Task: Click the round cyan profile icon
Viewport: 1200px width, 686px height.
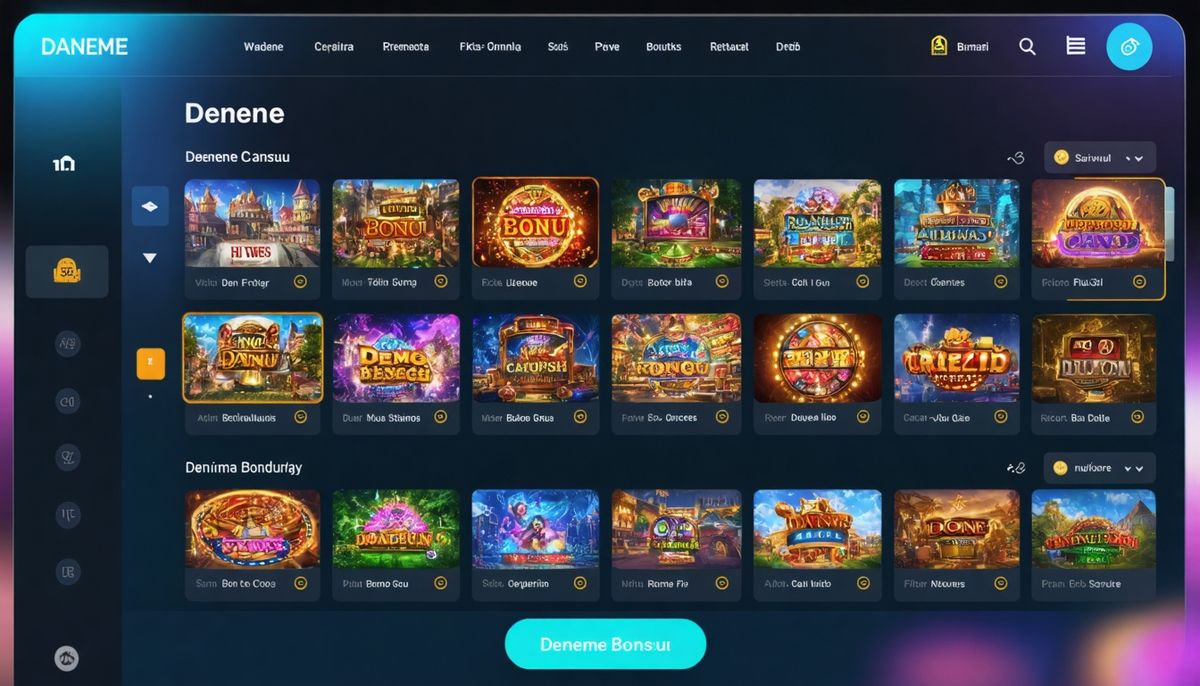Action: coord(1130,47)
